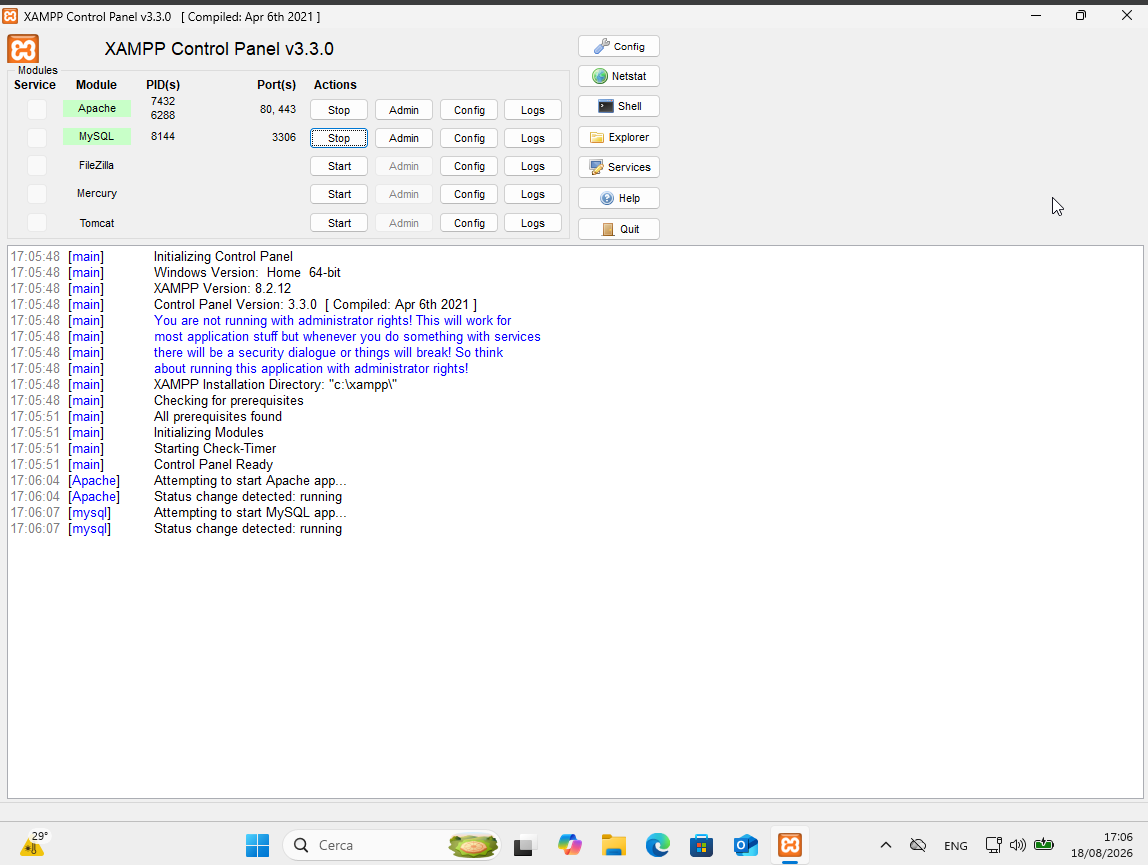Toggle the Tomcat service checkbox
1148x865 pixels.
pyautogui.click(x=37, y=223)
